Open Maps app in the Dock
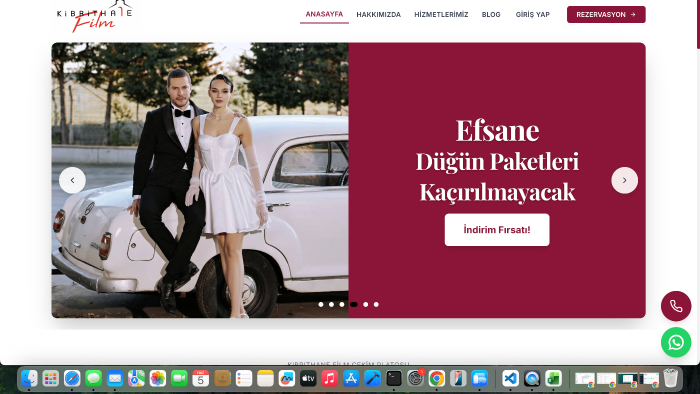 (x=136, y=379)
